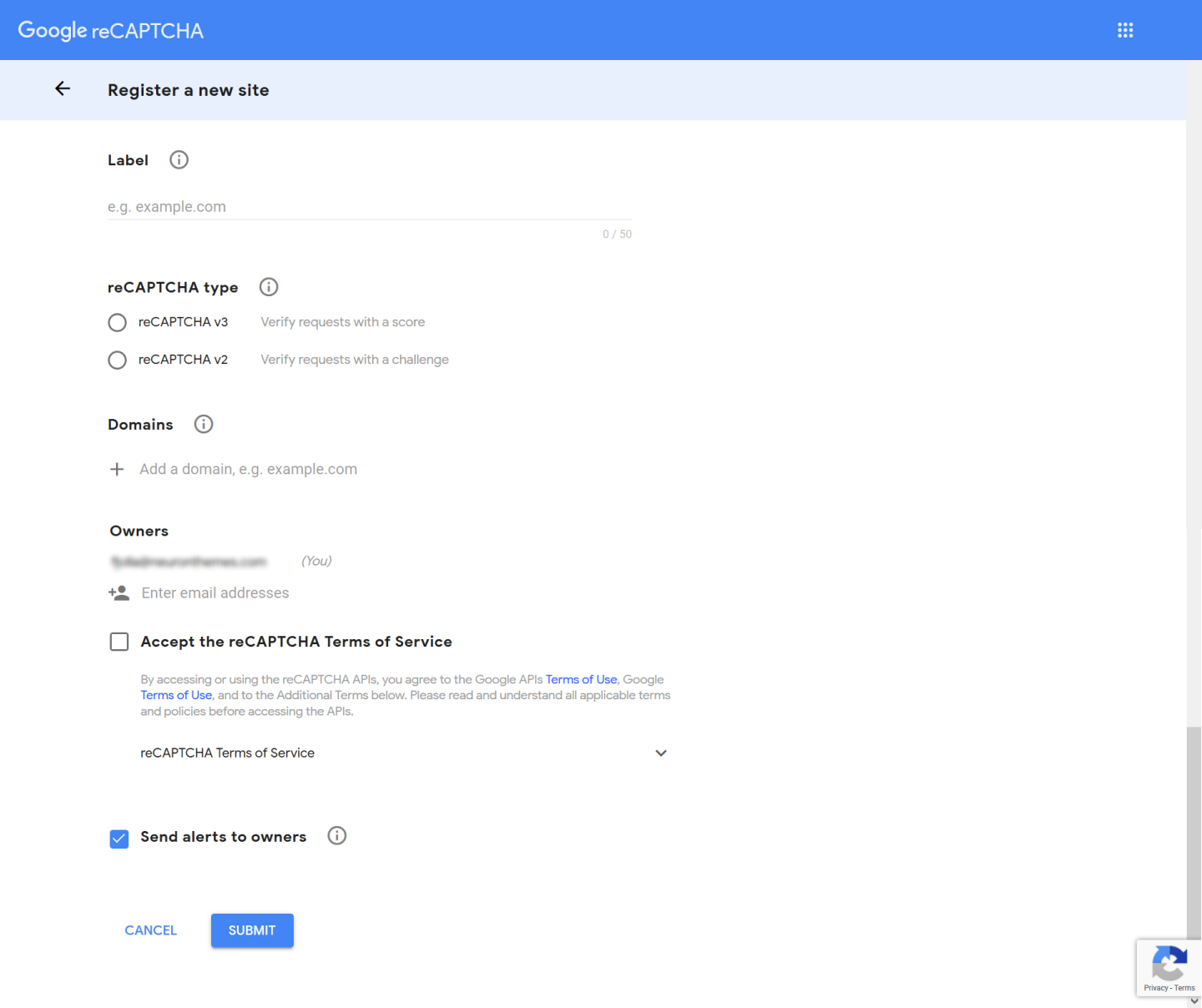Select the reCAPTCHA v2 radio button
The width and height of the screenshot is (1202, 1008).
[x=118, y=360]
